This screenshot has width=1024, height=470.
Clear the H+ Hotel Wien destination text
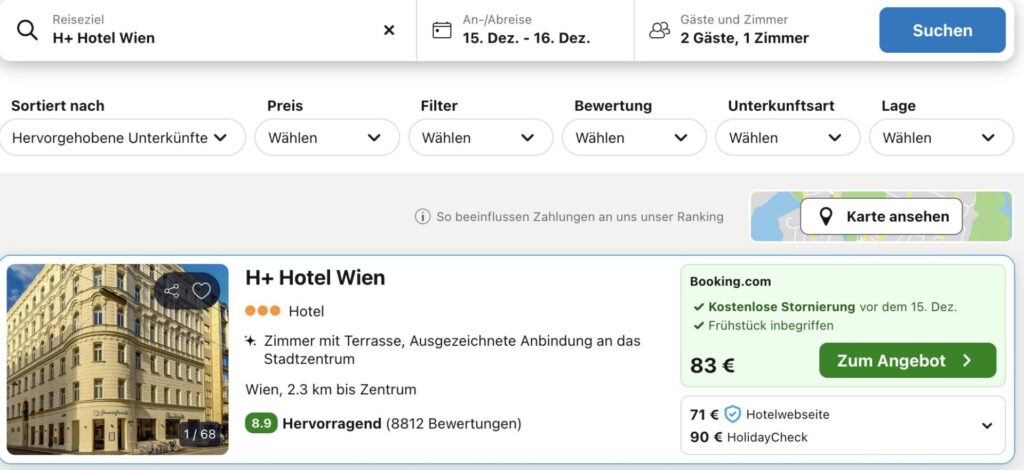[x=389, y=30]
